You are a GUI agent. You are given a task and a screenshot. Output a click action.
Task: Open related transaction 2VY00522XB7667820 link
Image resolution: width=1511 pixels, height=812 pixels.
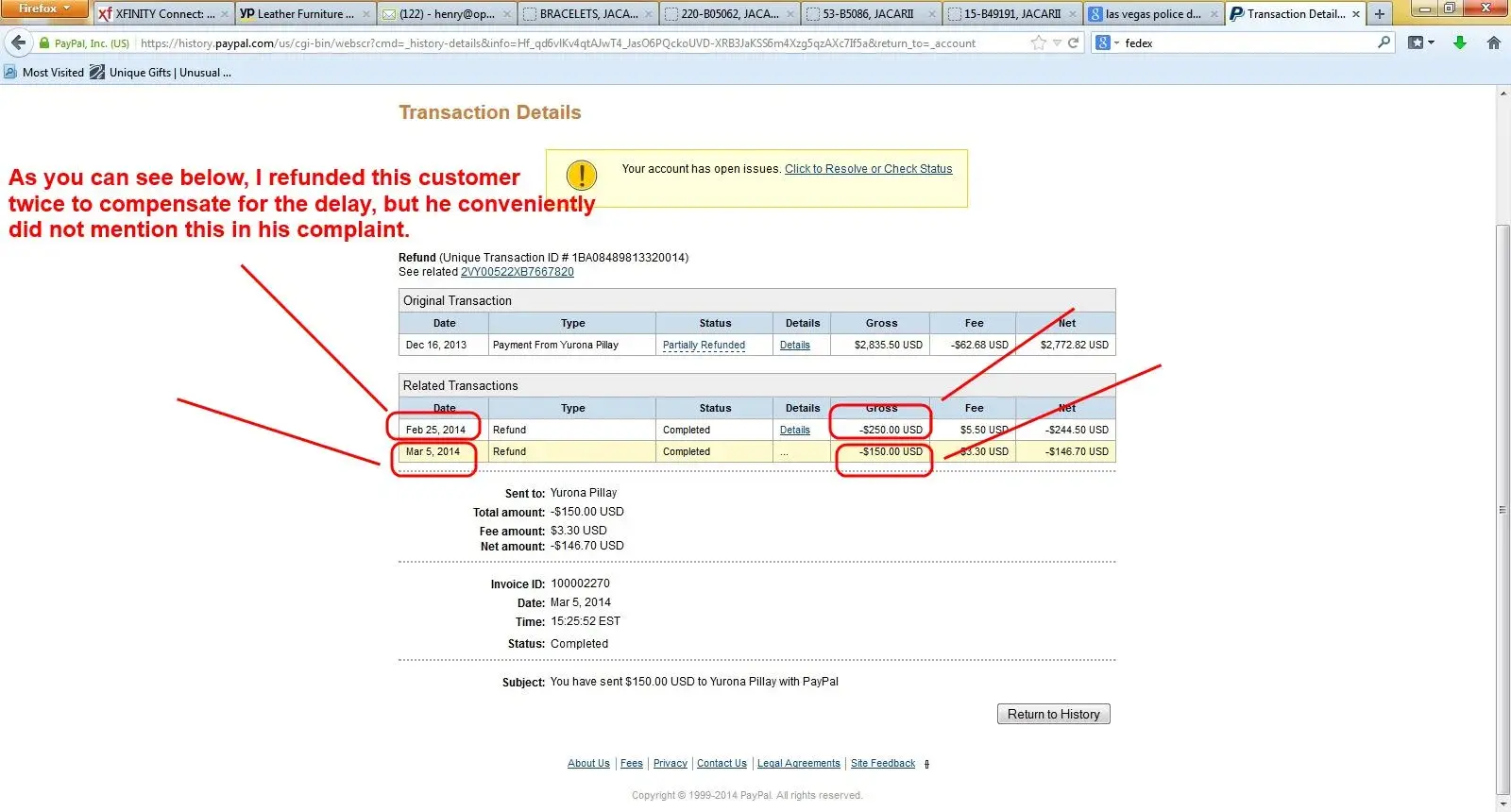point(517,272)
